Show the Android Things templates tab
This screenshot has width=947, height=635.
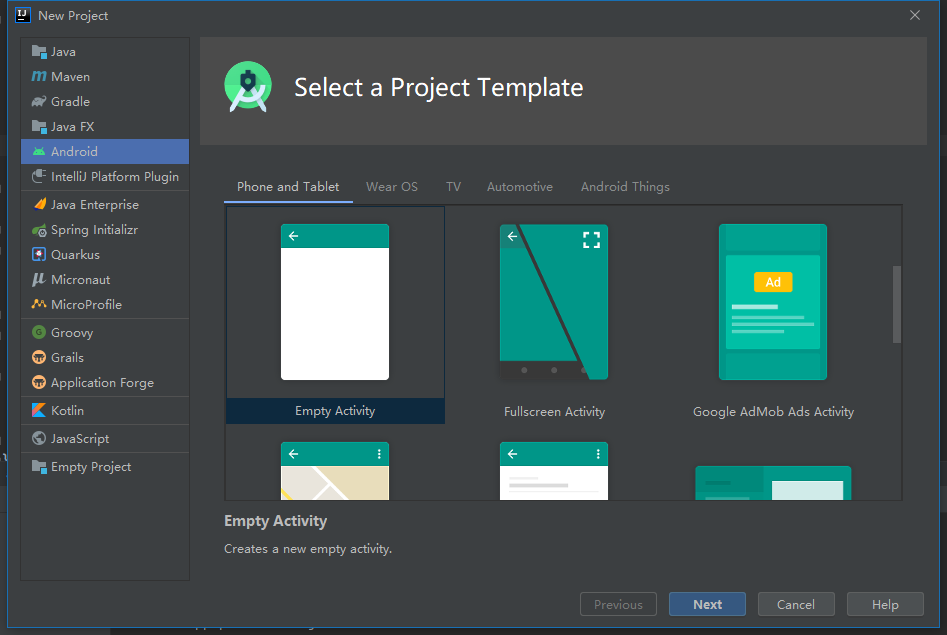[625, 187]
